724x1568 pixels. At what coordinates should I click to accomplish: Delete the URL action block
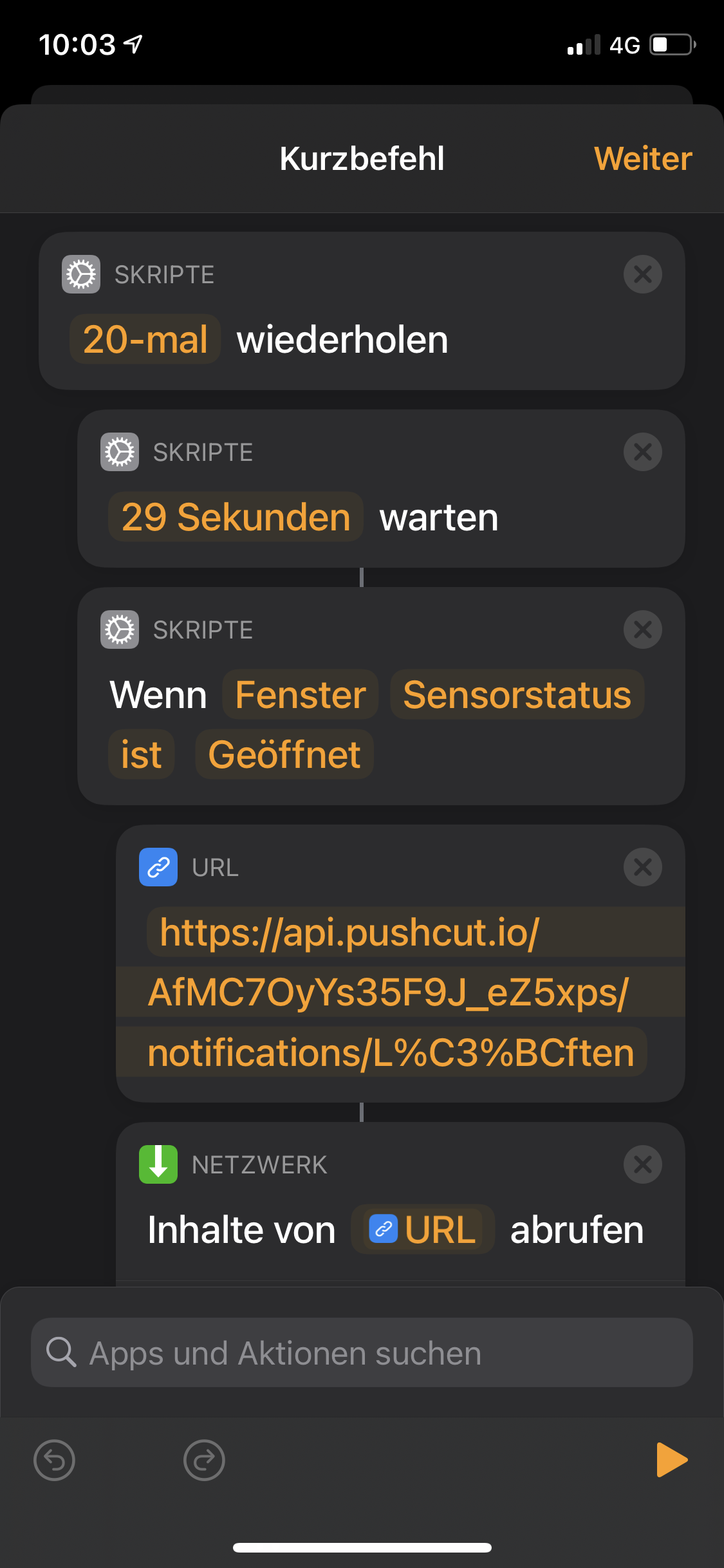(x=642, y=867)
